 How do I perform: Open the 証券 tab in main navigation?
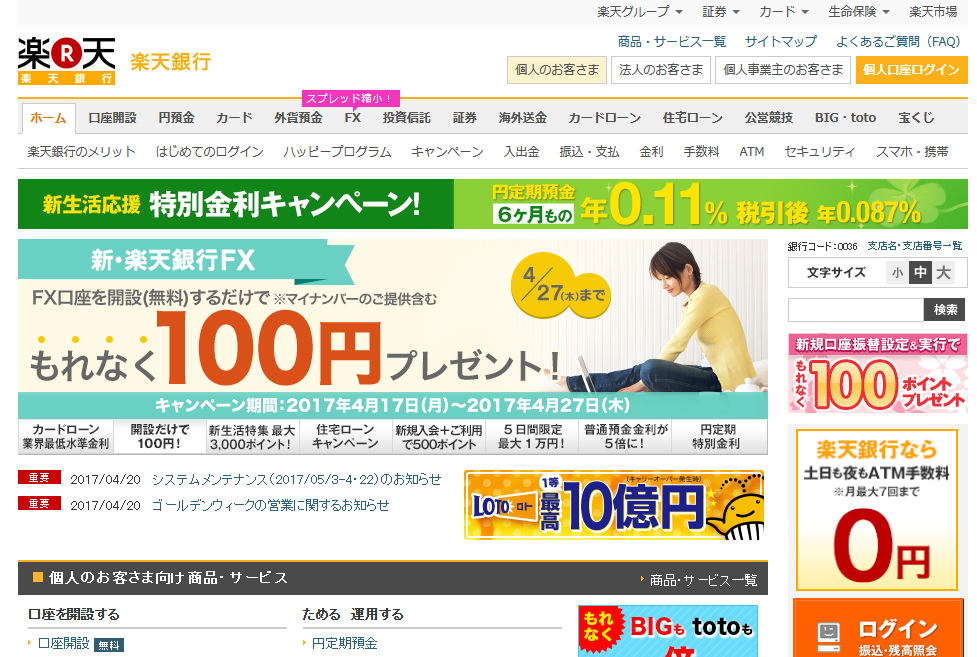tap(465, 118)
